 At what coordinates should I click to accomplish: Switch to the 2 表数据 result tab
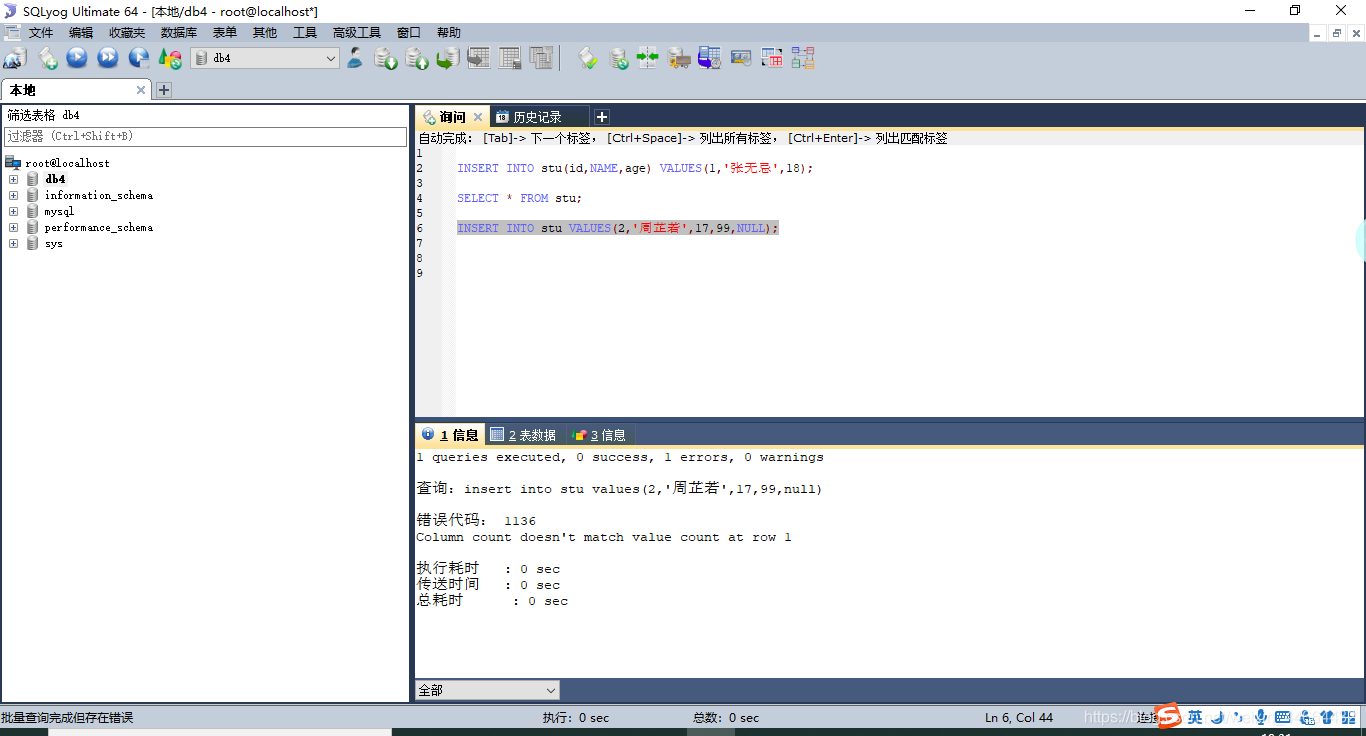pos(524,435)
